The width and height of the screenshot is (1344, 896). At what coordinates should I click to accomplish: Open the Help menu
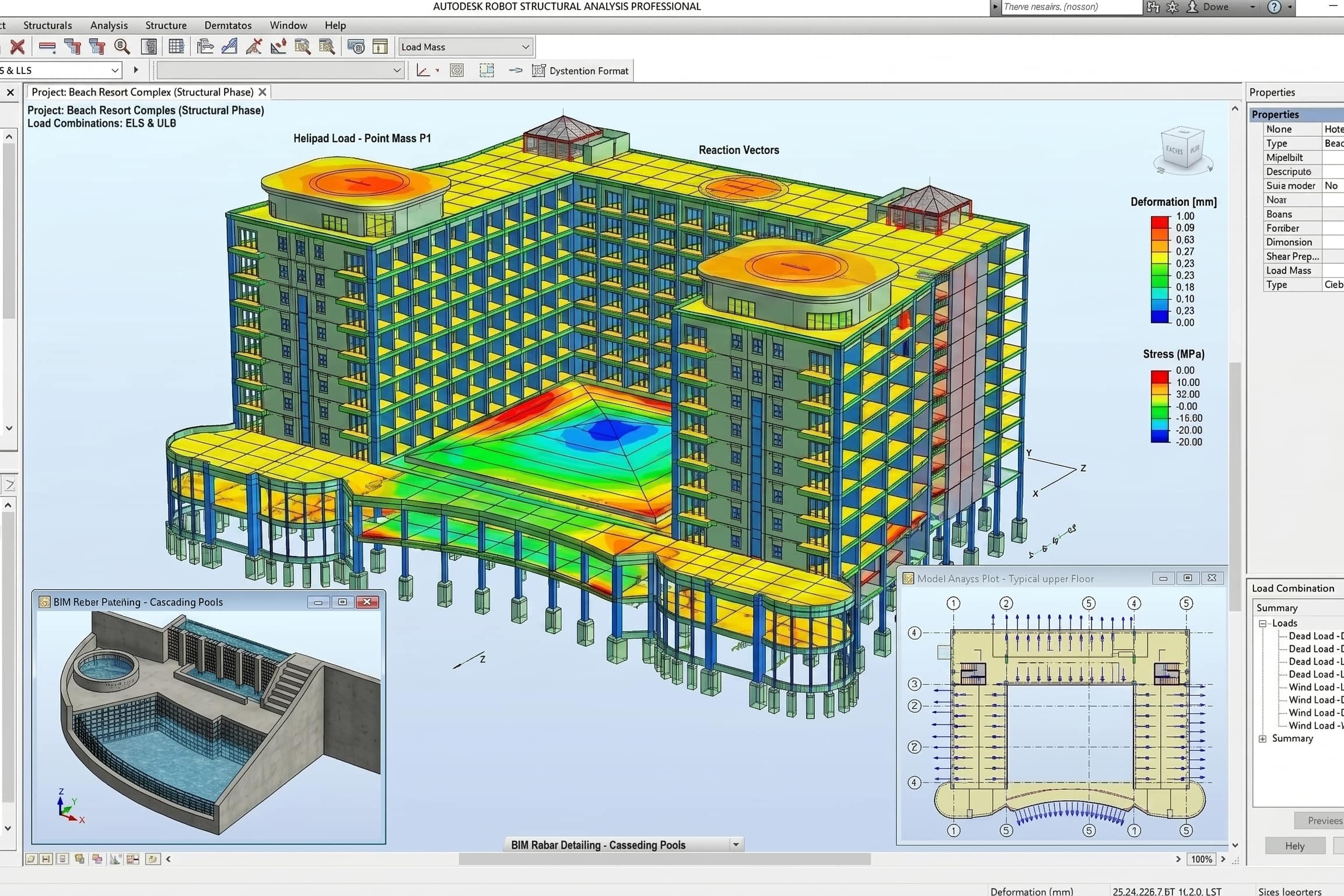[335, 25]
